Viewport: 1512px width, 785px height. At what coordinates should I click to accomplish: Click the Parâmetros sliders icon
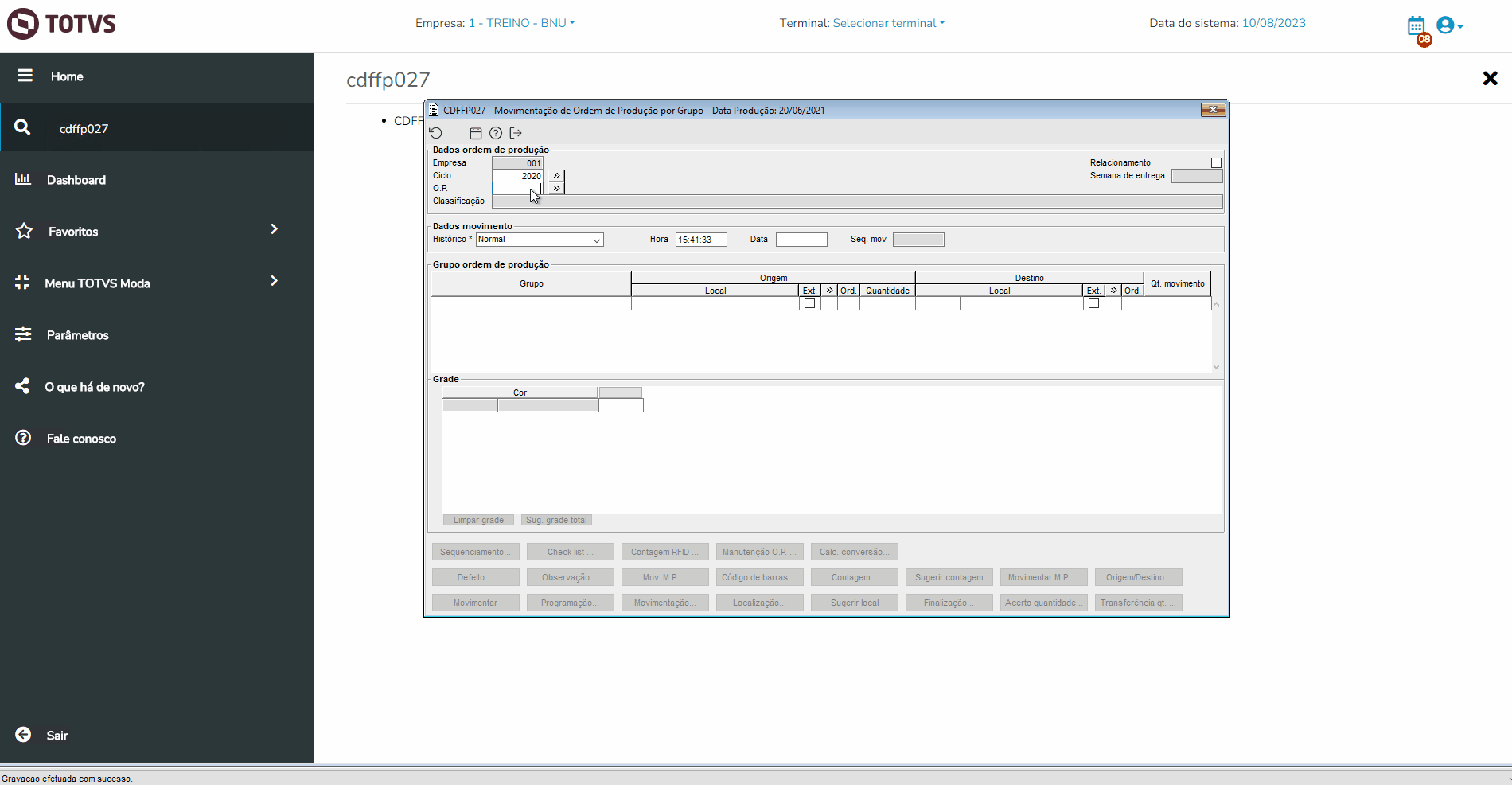click(x=23, y=334)
